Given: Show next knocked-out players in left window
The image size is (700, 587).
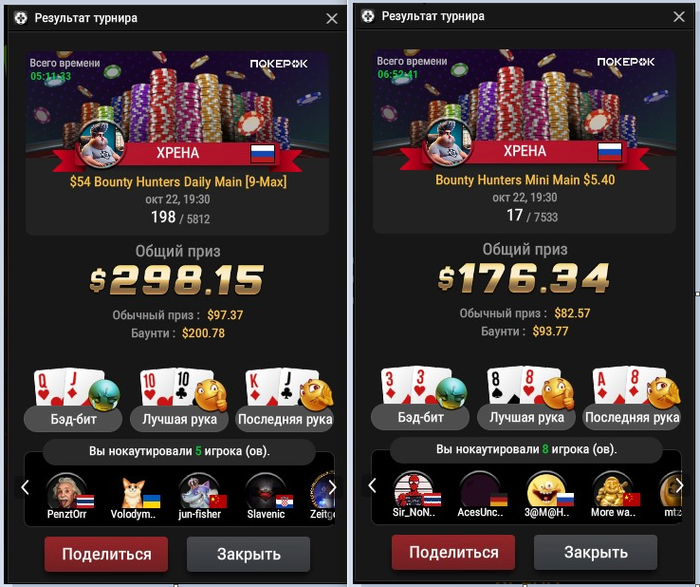Looking at the screenshot, I should [x=332, y=487].
